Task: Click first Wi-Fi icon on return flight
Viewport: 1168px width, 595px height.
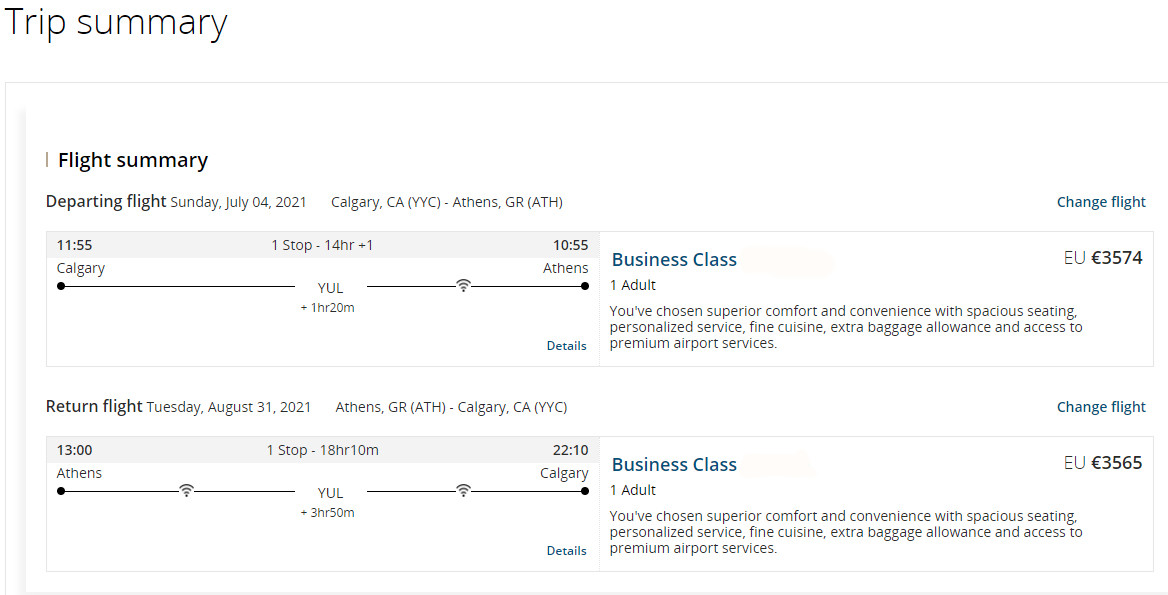Action: (186, 490)
